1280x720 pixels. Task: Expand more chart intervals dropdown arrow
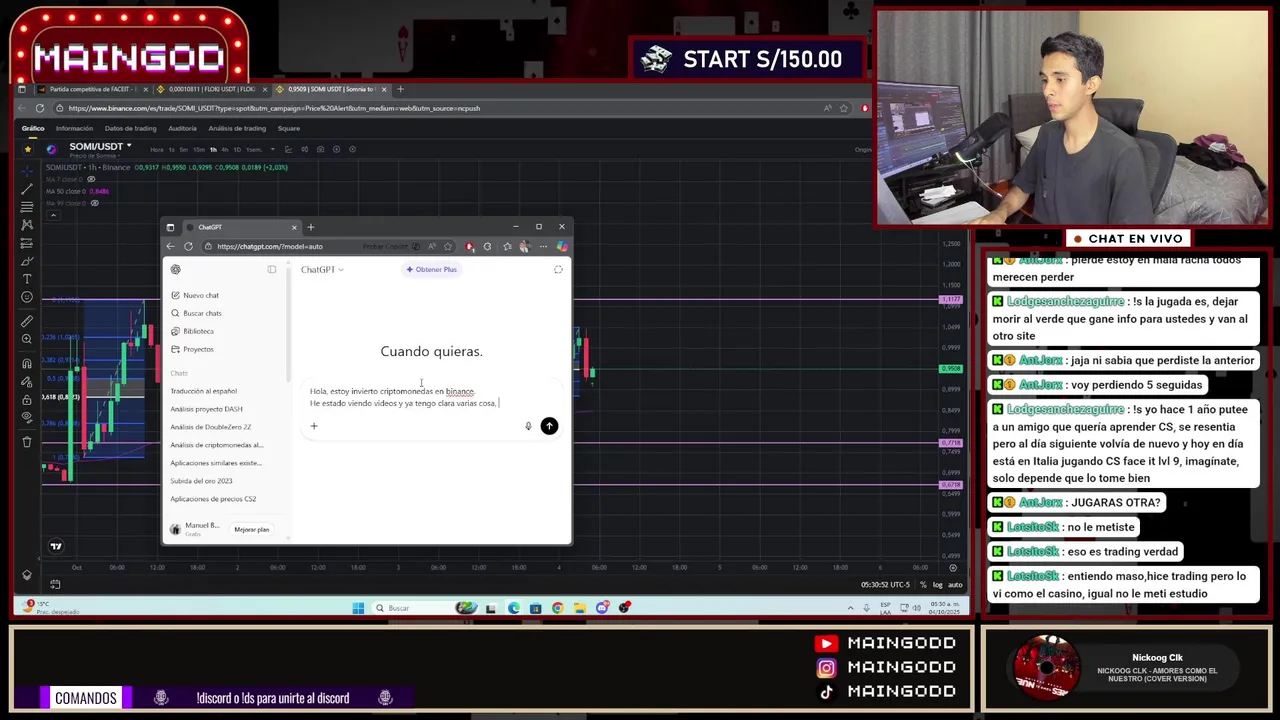pyautogui.click(x=275, y=149)
